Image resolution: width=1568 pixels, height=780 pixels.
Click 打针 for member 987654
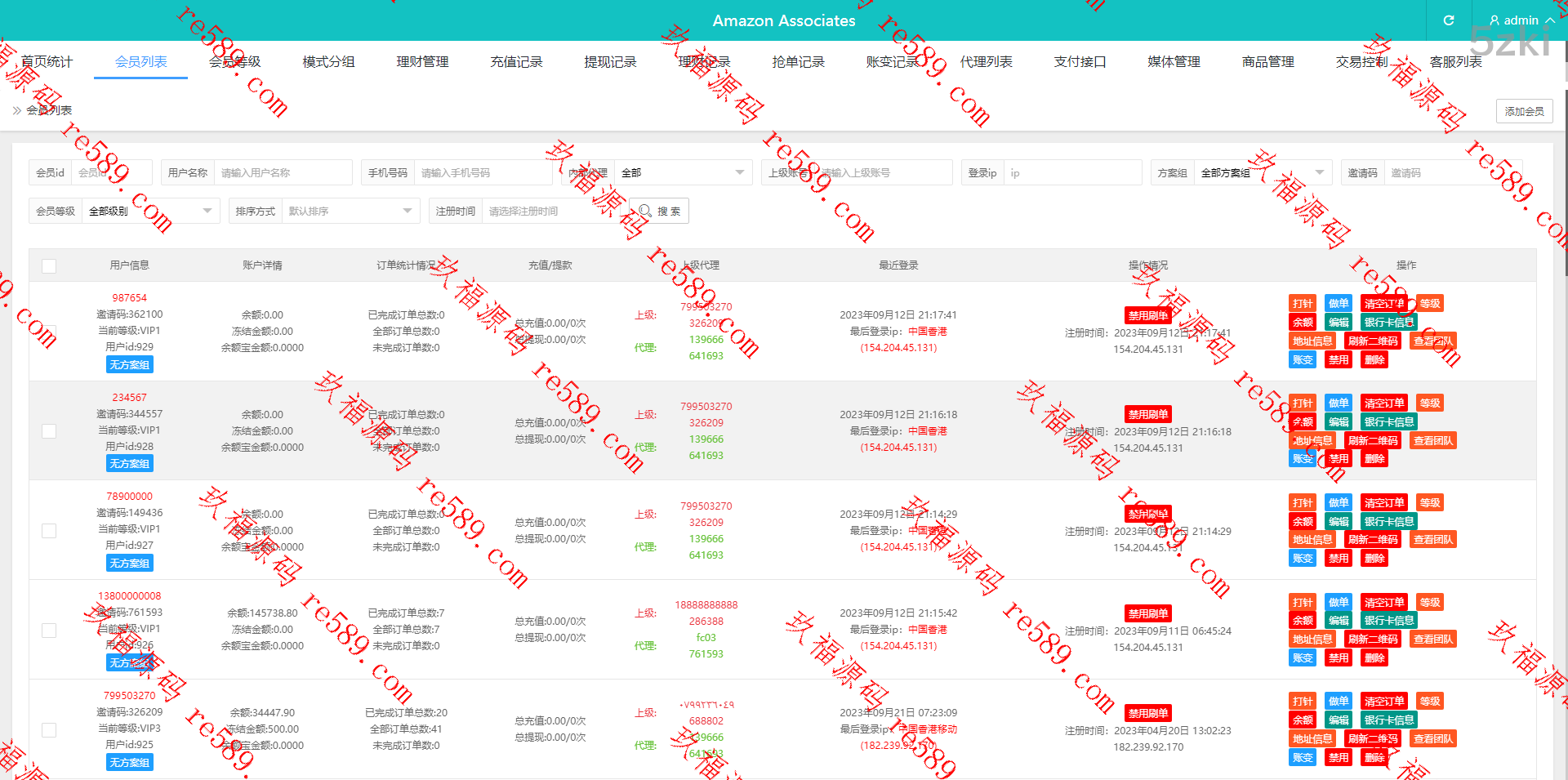coord(1303,304)
